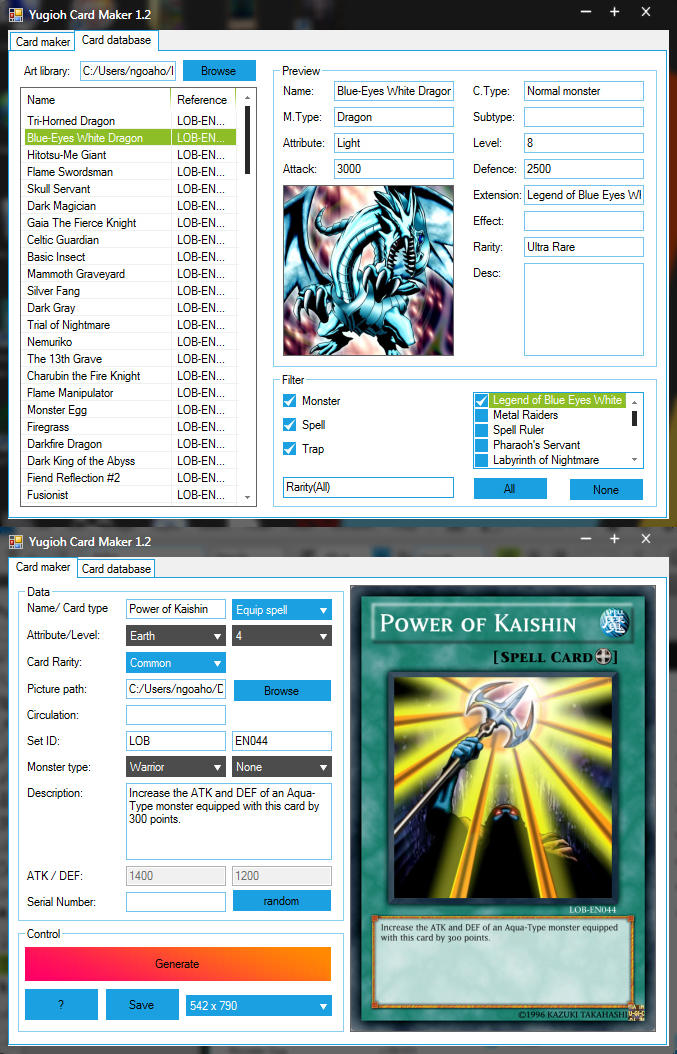This screenshot has height=1054, width=677.
Task: Click the Blue-Eyes White Dragon artwork thumbnail
Action: [368, 270]
